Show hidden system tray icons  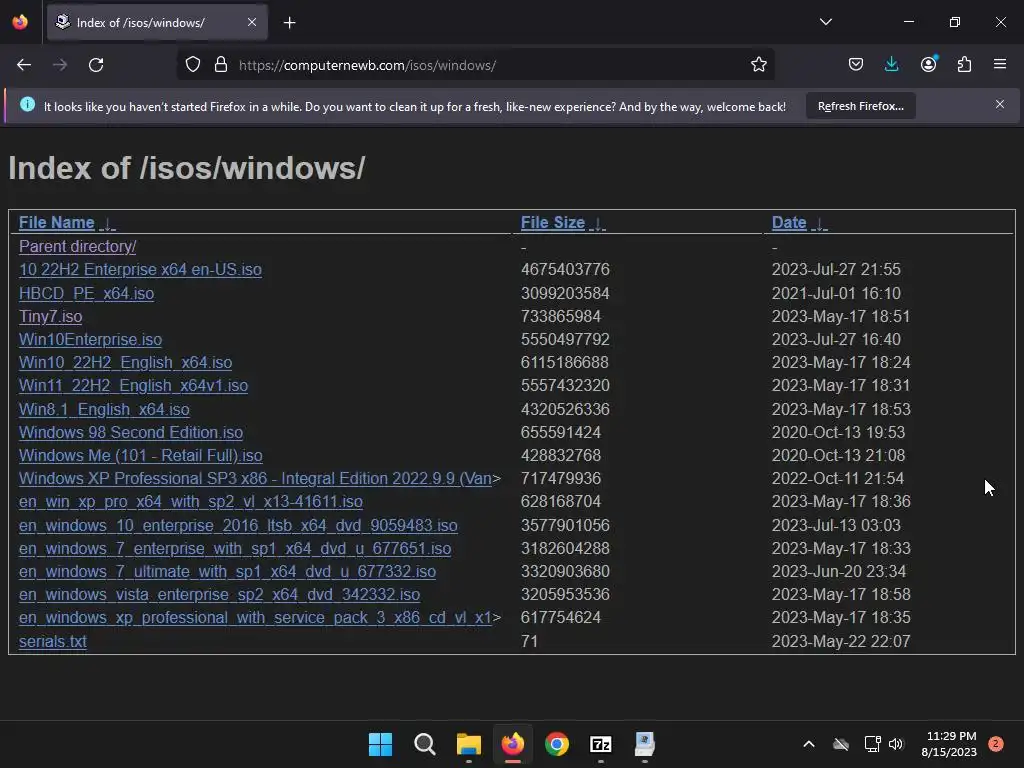808,744
